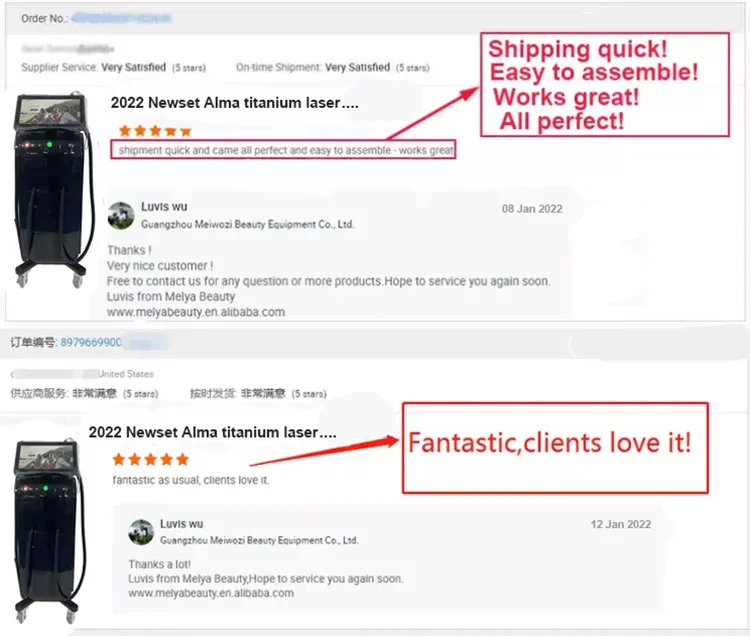Click Guangzhou Meiwozi Beauty Equipment in second reply
750x637 pixels.
tap(259, 540)
